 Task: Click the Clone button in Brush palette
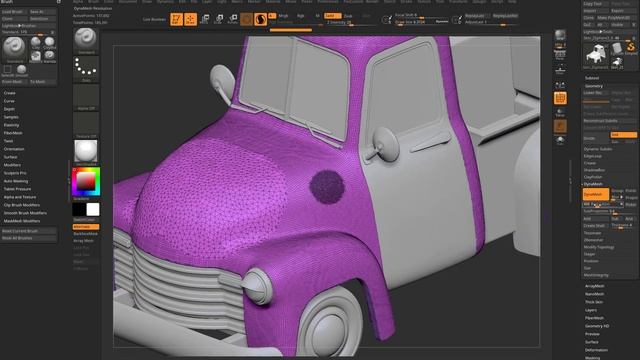[x=15, y=19]
